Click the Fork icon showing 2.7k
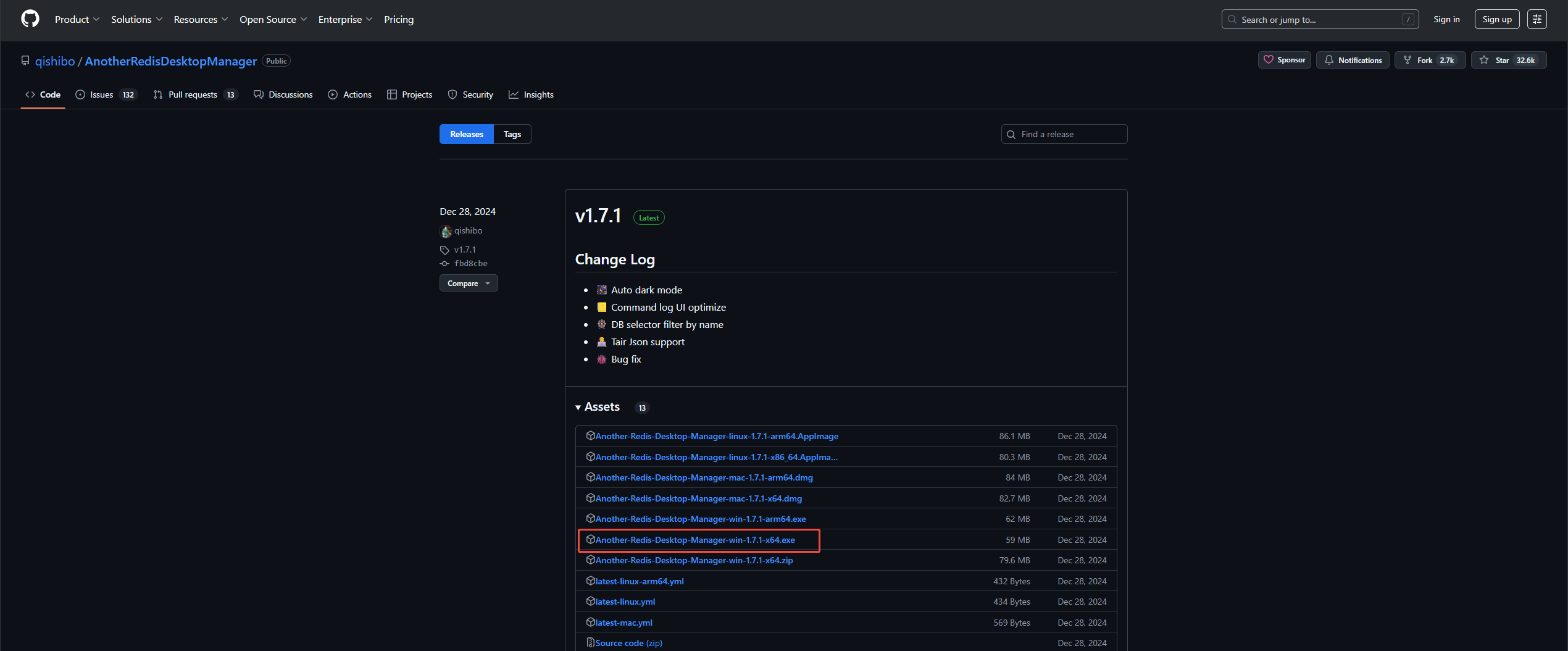 point(1407,60)
